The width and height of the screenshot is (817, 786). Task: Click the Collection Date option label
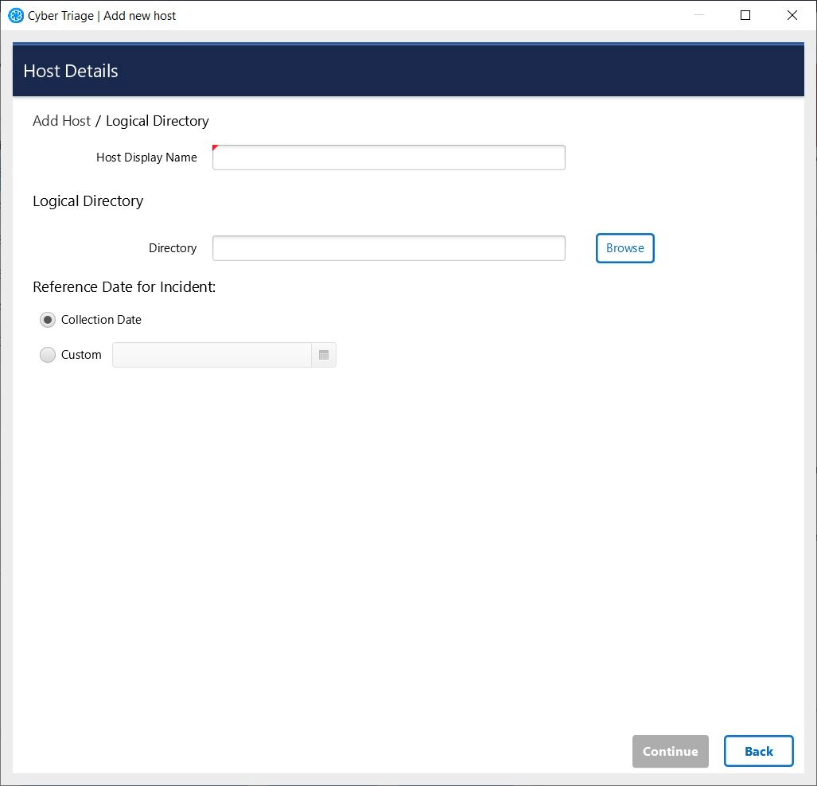(x=101, y=320)
